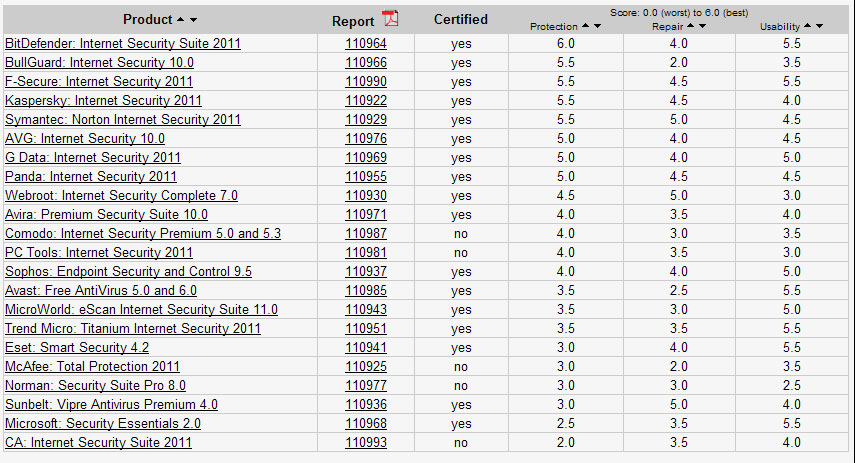Open Sophos Endpoint Security and Control link
855x463 pixels.
[x=128, y=272]
